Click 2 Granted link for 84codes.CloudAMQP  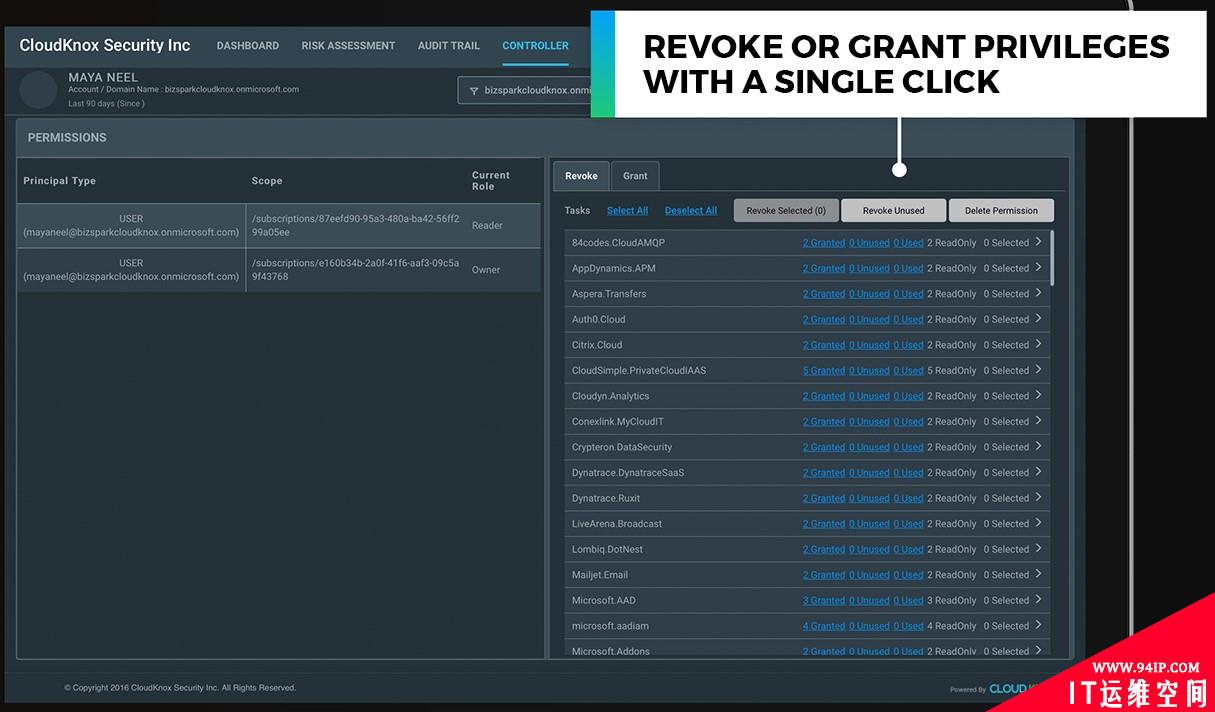824,243
